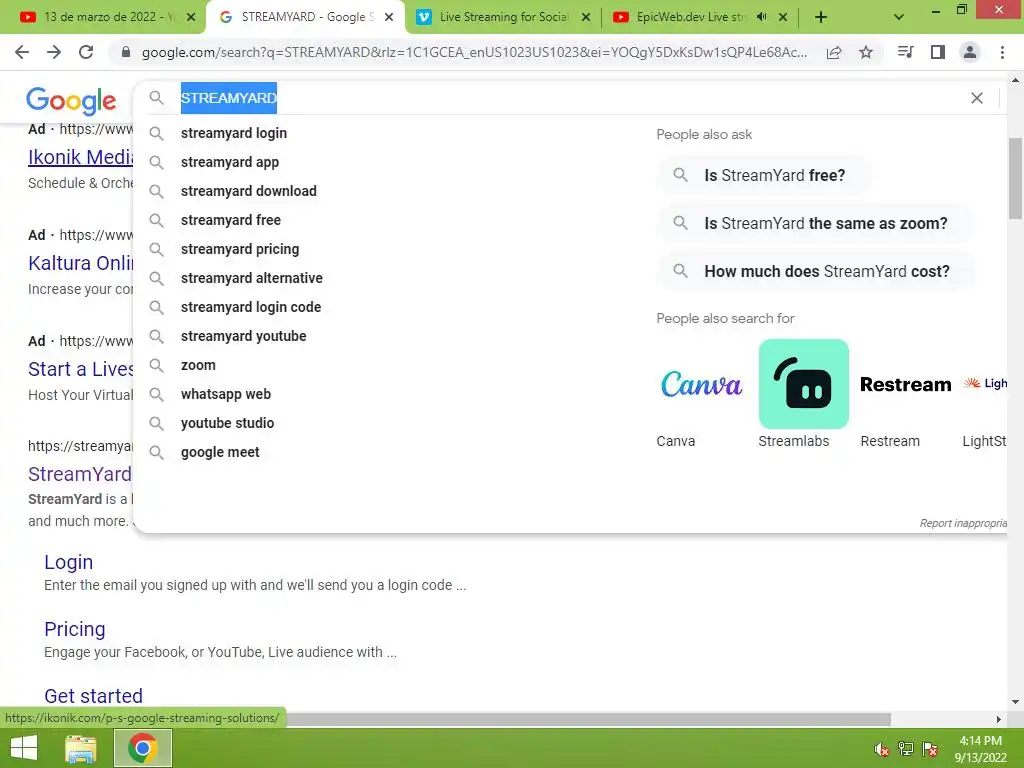Image resolution: width=1024 pixels, height=768 pixels.
Task: Click the horizontal scrollbar right arrow
Action: [999, 719]
